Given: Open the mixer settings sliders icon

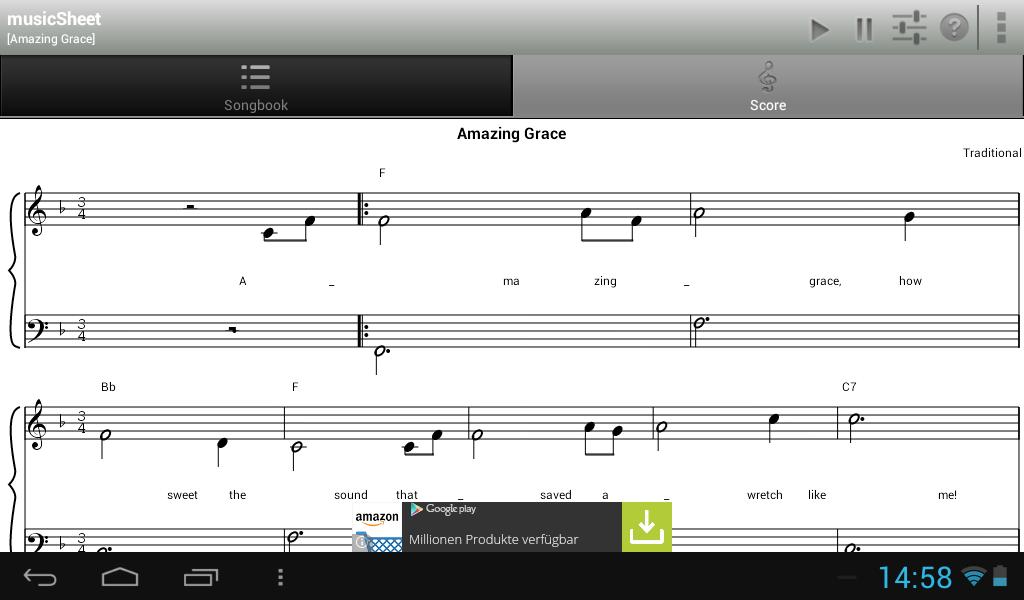Looking at the screenshot, I should pos(910,28).
